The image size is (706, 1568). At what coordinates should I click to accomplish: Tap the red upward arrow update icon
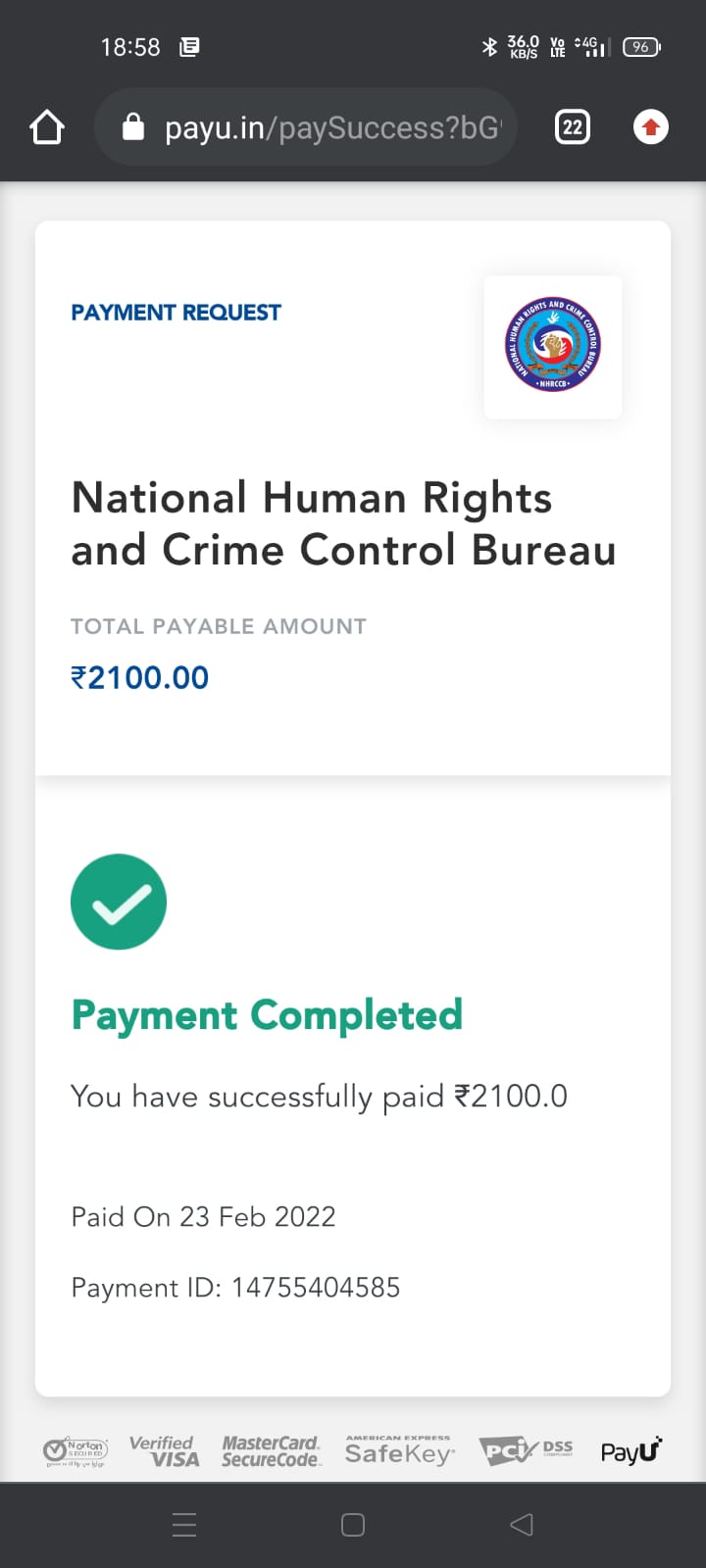coord(651,127)
